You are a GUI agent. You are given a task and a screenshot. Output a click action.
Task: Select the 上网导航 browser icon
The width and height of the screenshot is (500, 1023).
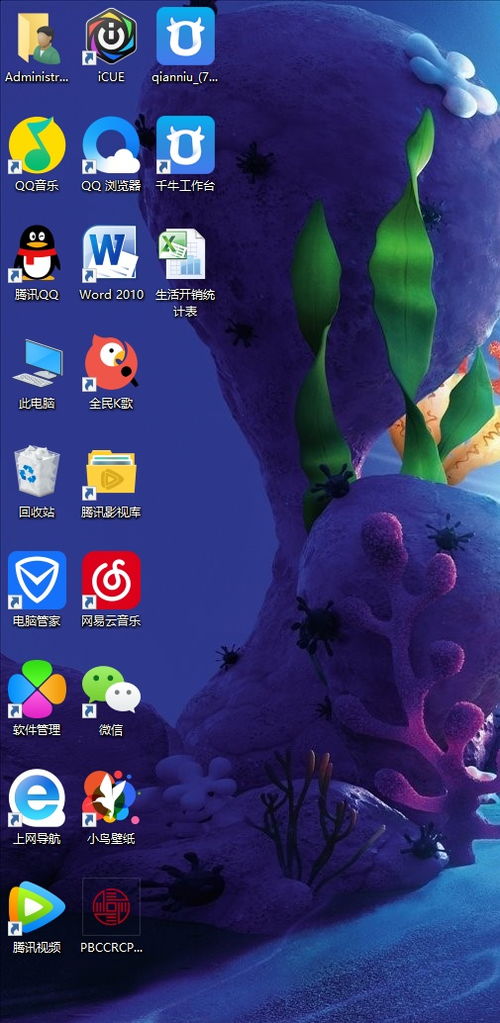(x=37, y=797)
